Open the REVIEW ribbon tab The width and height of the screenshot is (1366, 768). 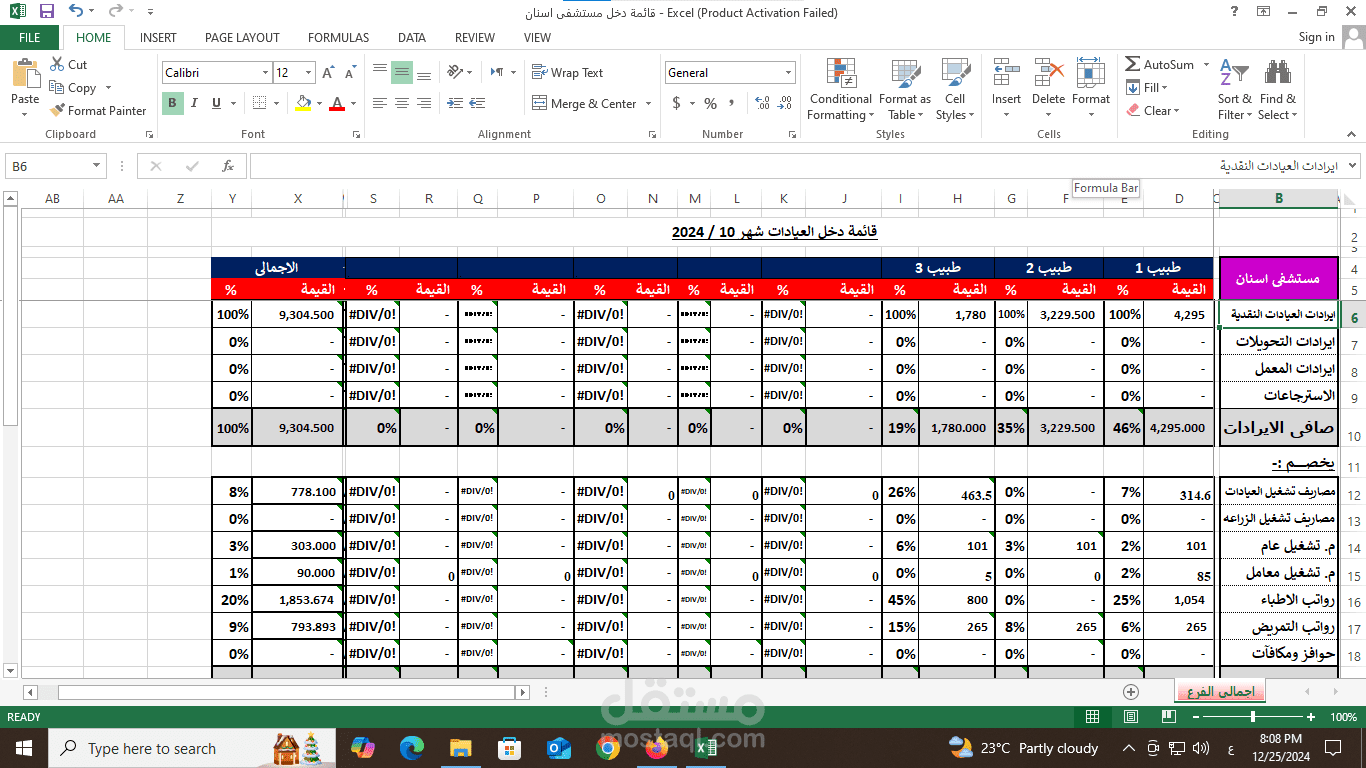tap(475, 38)
